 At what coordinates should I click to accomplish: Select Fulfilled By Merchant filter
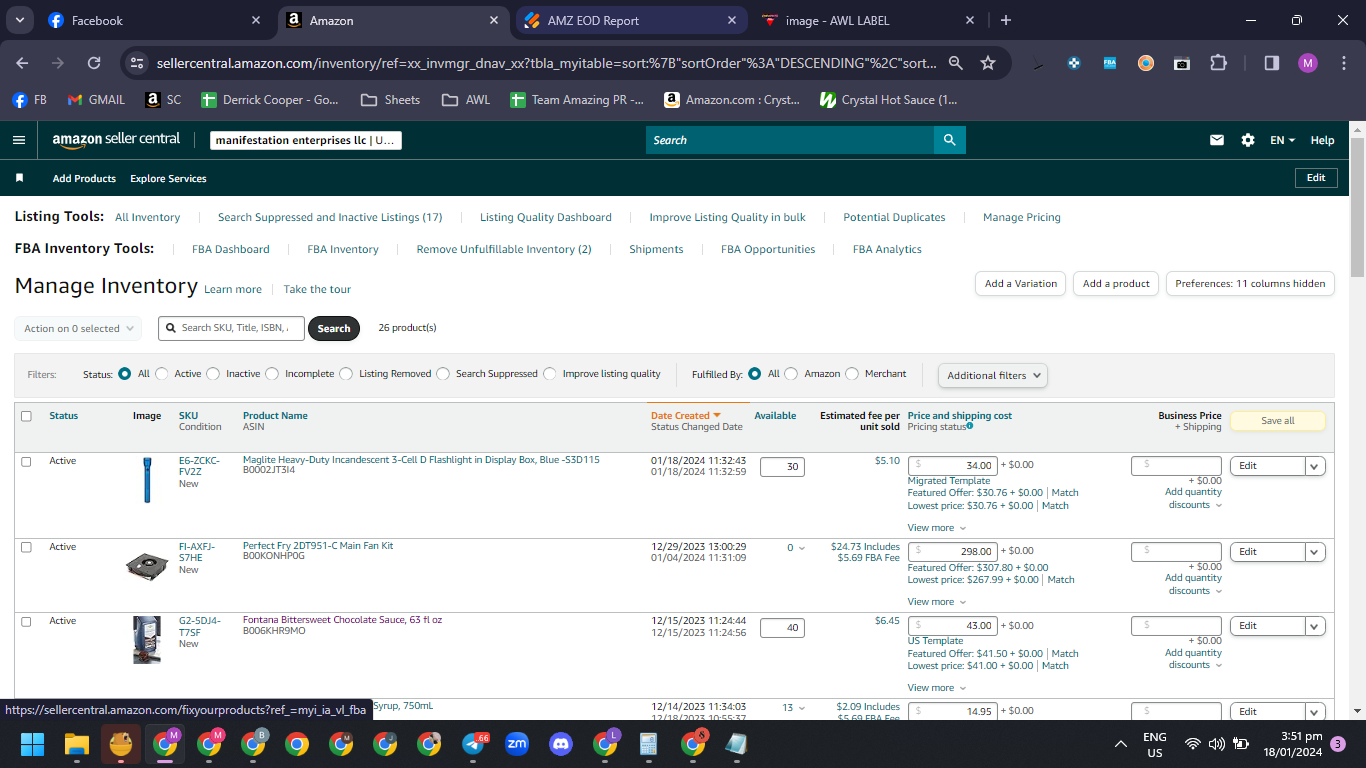coord(852,374)
